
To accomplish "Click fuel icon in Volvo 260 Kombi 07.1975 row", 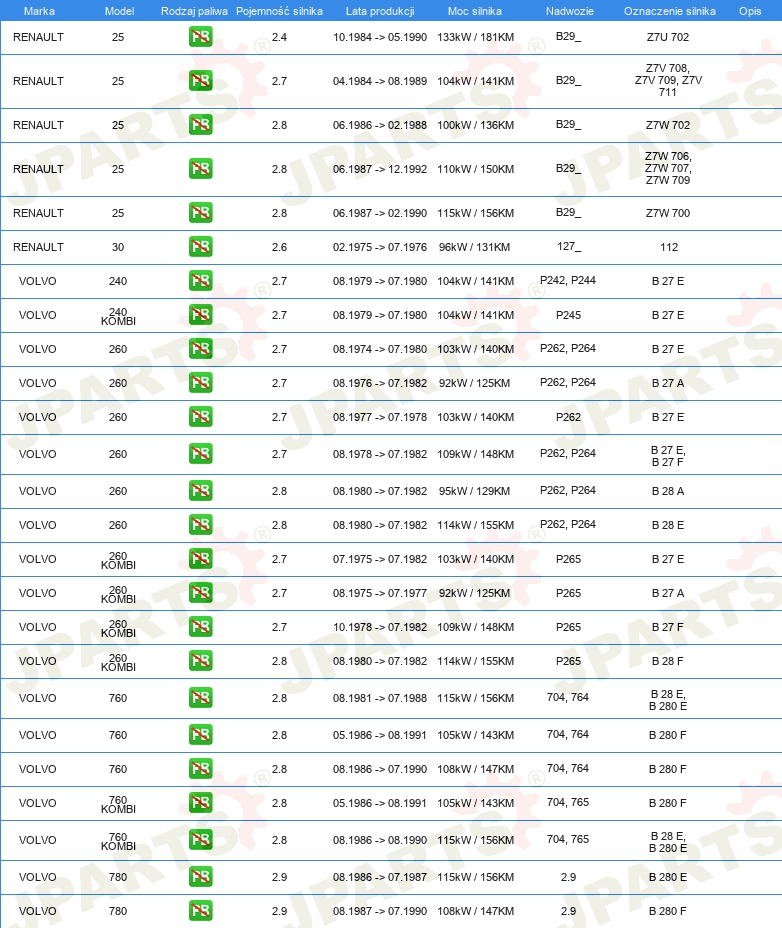I will [201, 559].
